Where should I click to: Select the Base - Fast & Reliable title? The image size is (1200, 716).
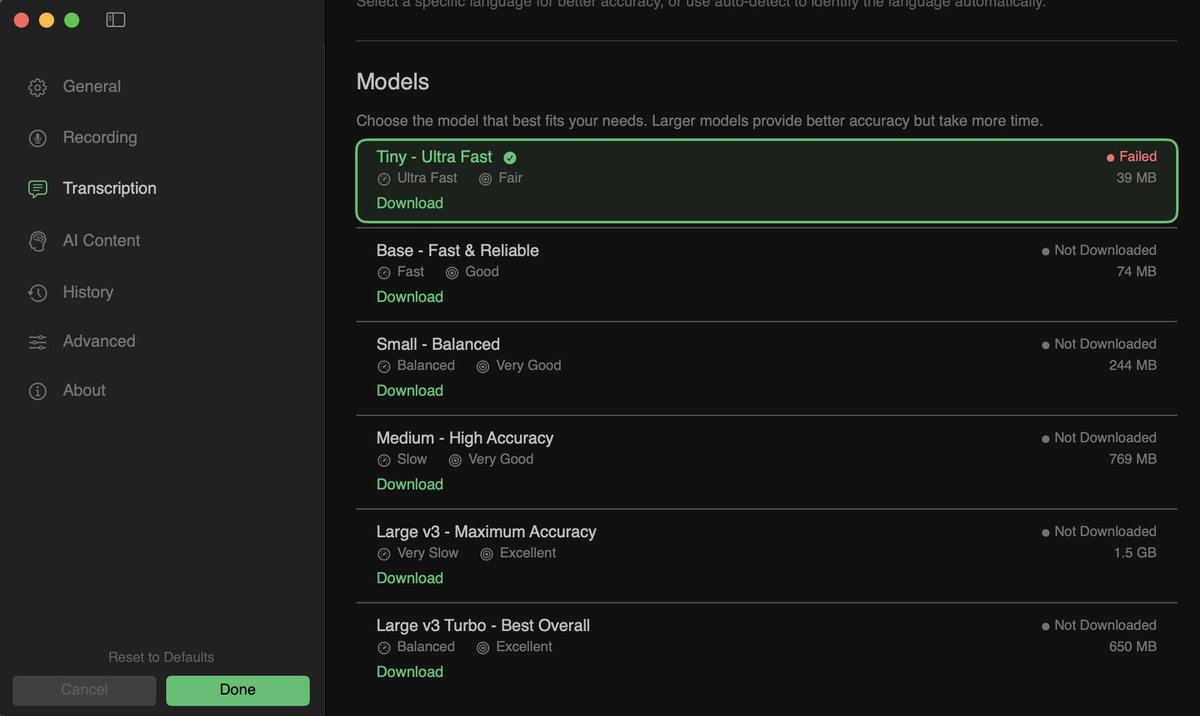click(458, 251)
